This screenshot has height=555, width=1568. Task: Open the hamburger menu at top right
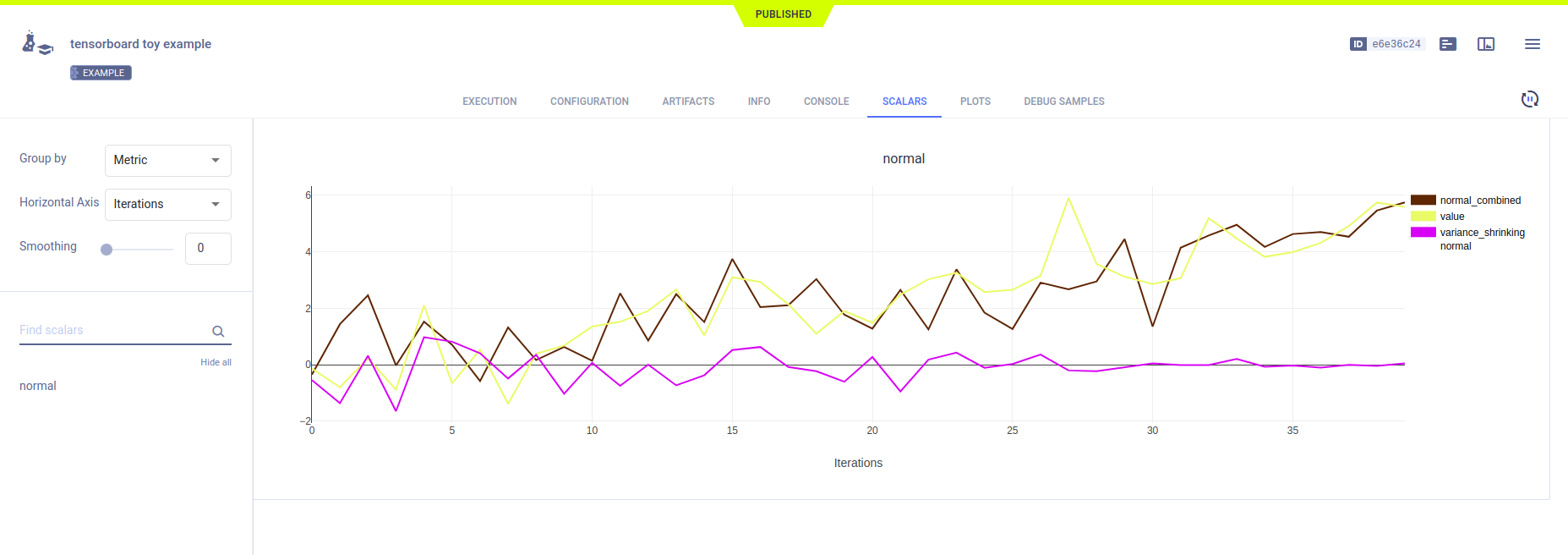[x=1532, y=44]
